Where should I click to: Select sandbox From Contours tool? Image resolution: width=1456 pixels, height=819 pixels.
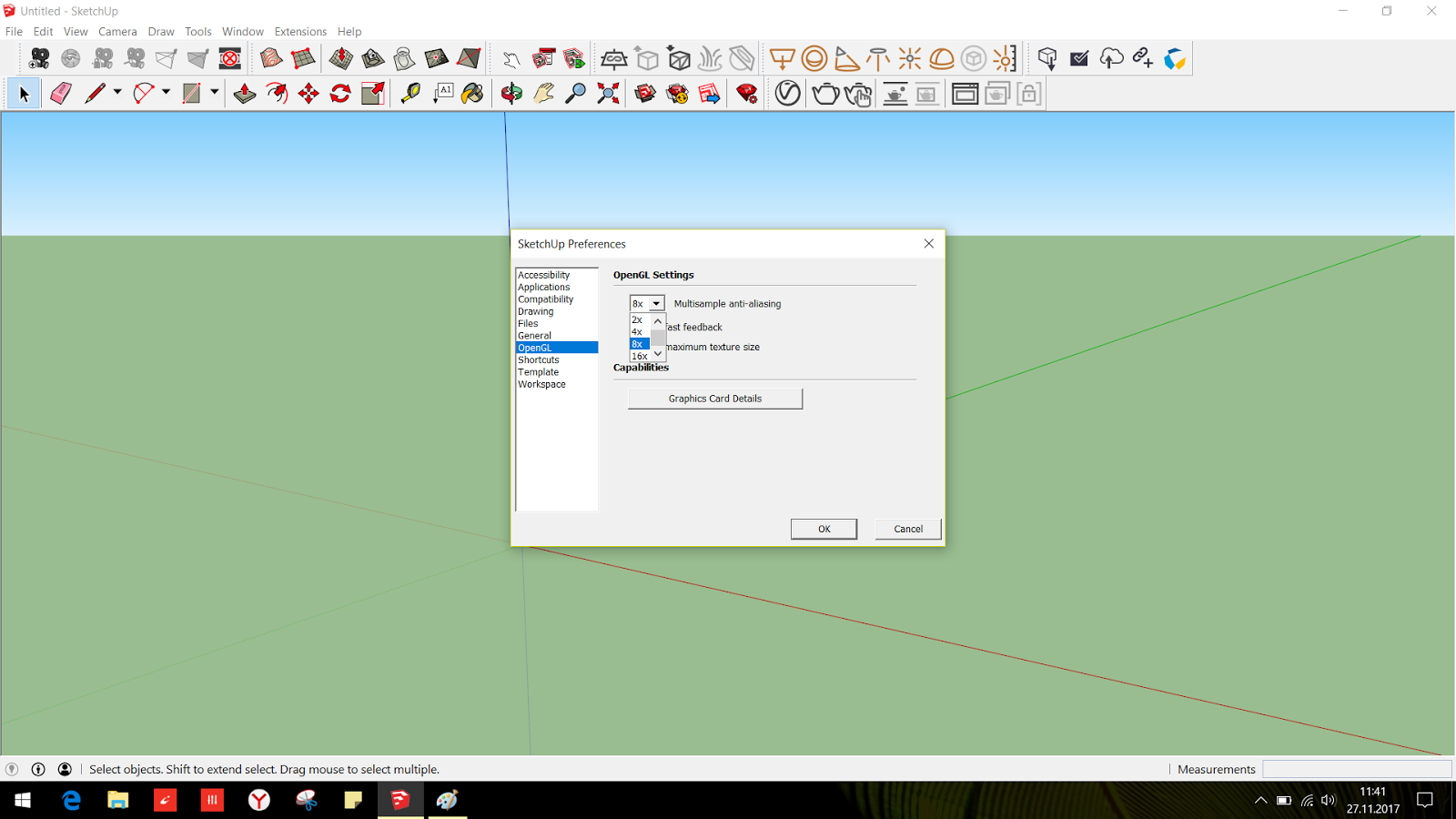pyautogui.click(x=271, y=59)
